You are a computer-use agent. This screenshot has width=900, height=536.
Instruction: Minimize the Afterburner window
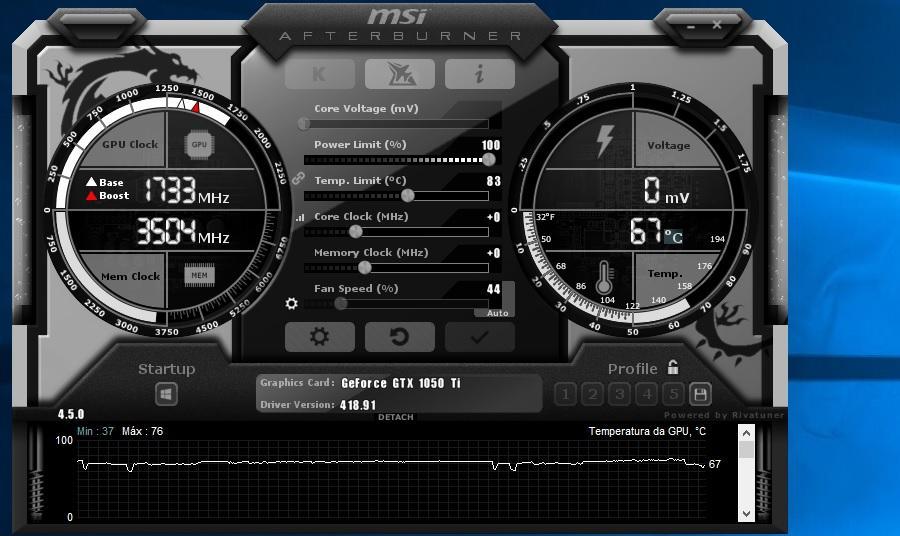tap(690, 26)
